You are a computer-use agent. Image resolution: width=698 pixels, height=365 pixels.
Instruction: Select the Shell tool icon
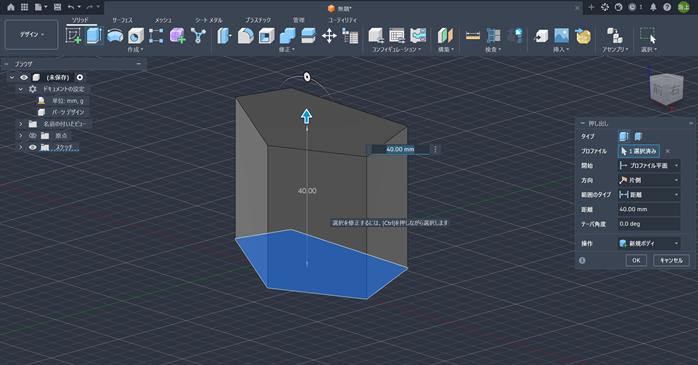pyautogui.click(x=266, y=36)
